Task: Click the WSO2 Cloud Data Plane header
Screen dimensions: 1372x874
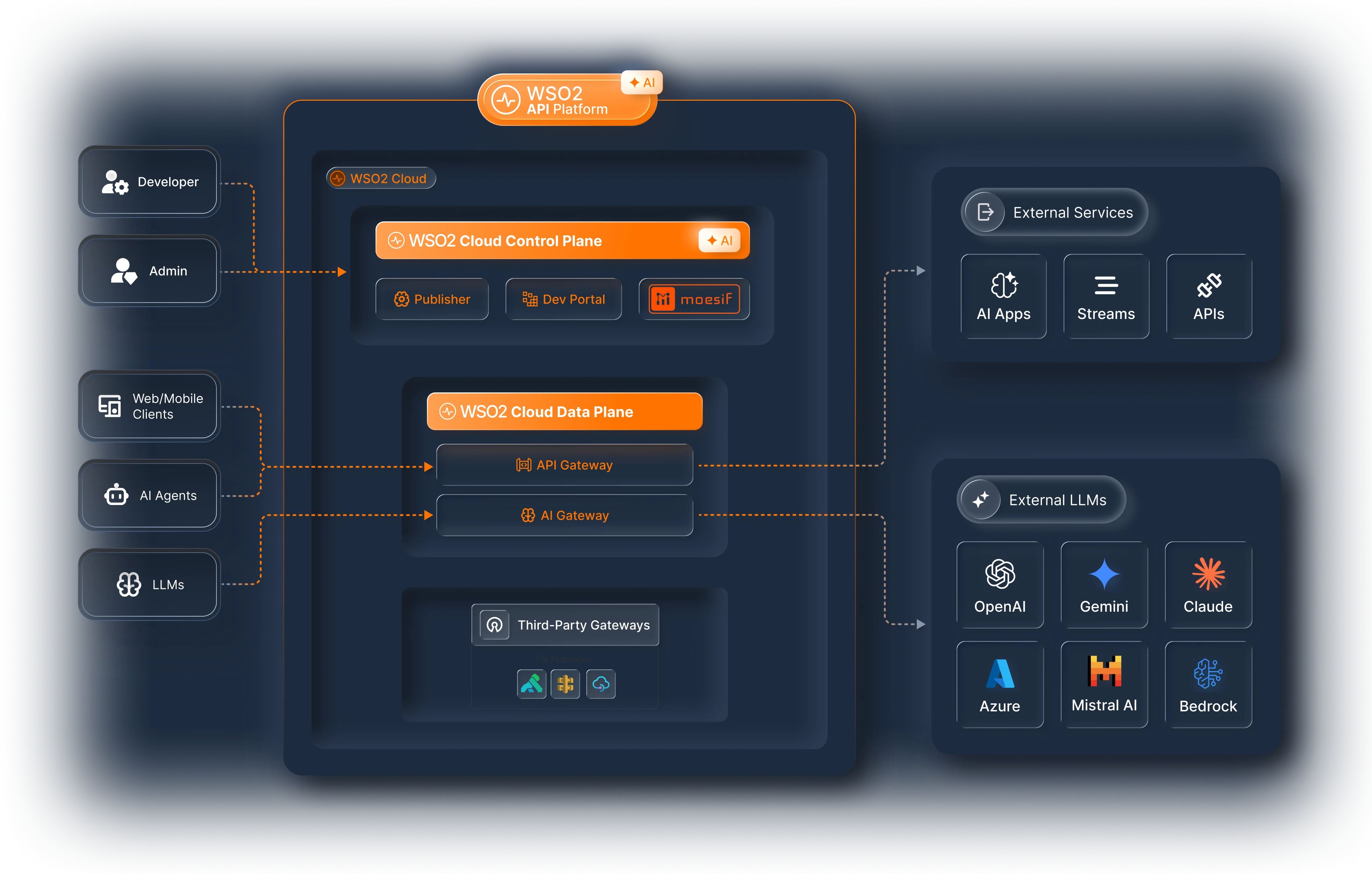Action: pyautogui.click(x=565, y=411)
